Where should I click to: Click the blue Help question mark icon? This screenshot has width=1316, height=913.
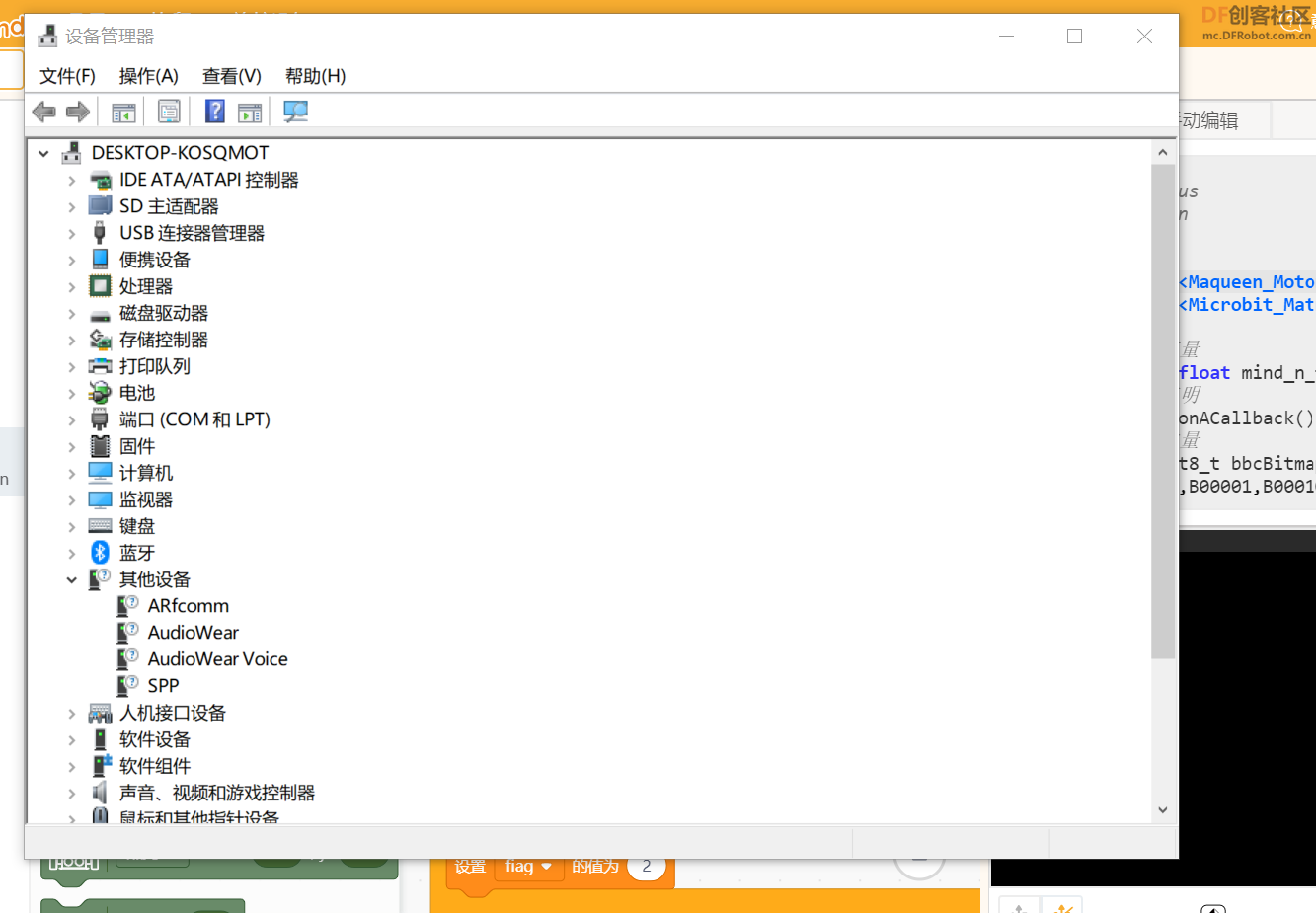pos(214,112)
